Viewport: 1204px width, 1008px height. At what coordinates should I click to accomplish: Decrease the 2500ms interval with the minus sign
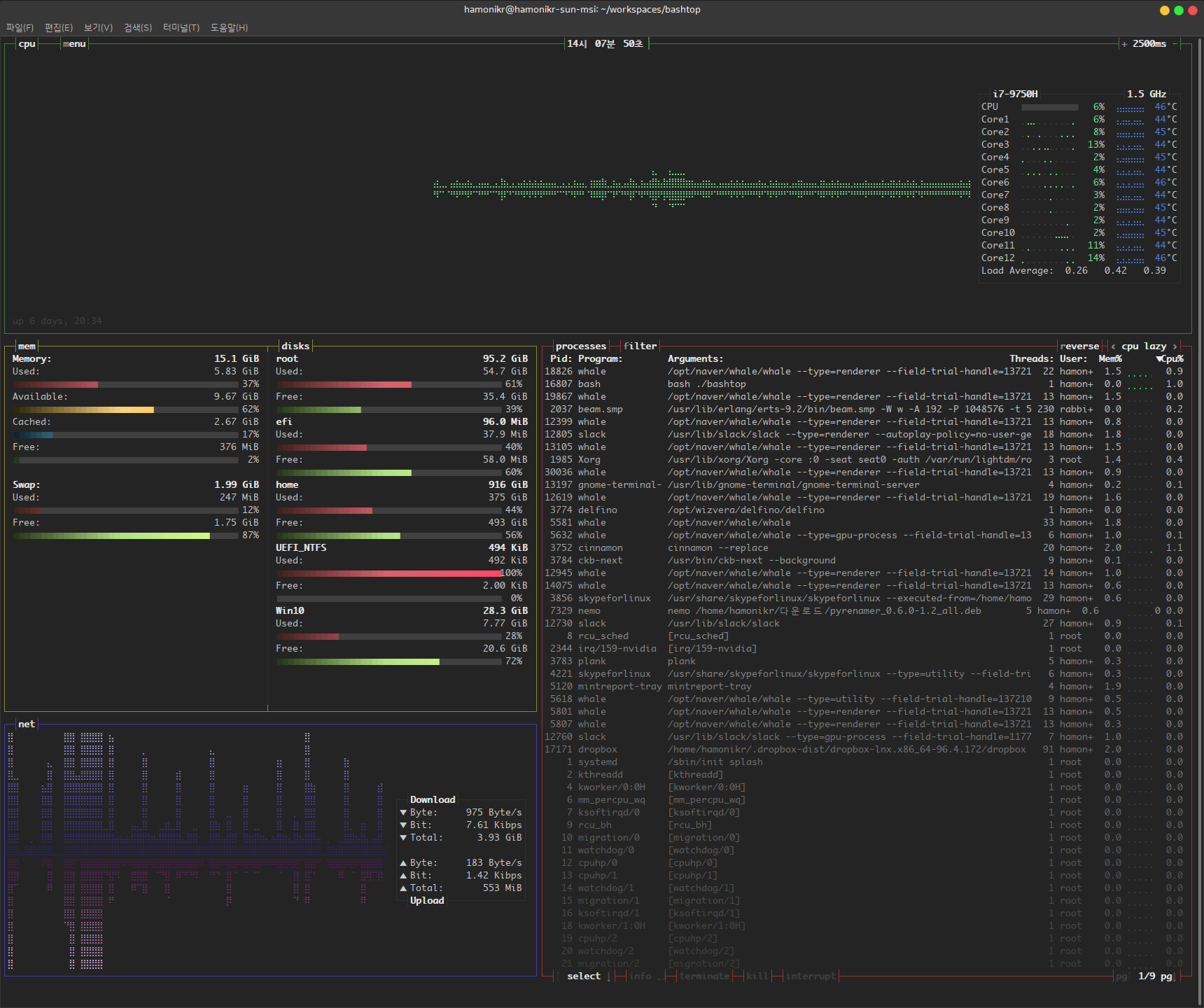(1175, 44)
